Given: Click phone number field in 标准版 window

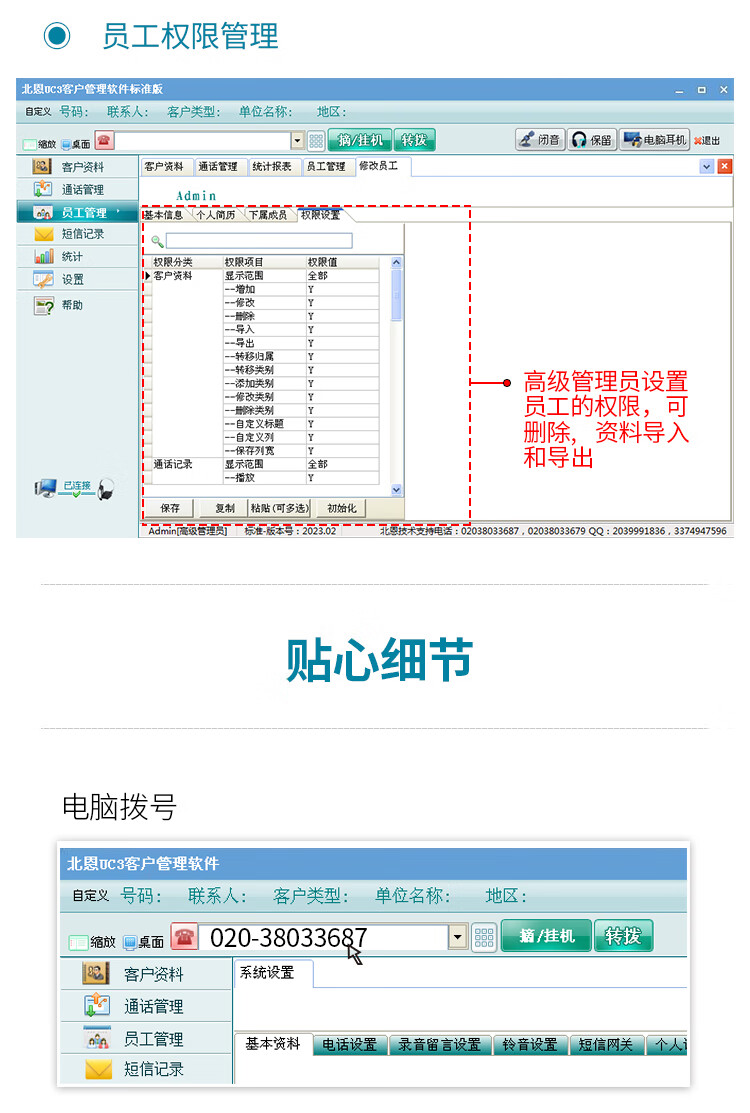Looking at the screenshot, I should [204, 141].
